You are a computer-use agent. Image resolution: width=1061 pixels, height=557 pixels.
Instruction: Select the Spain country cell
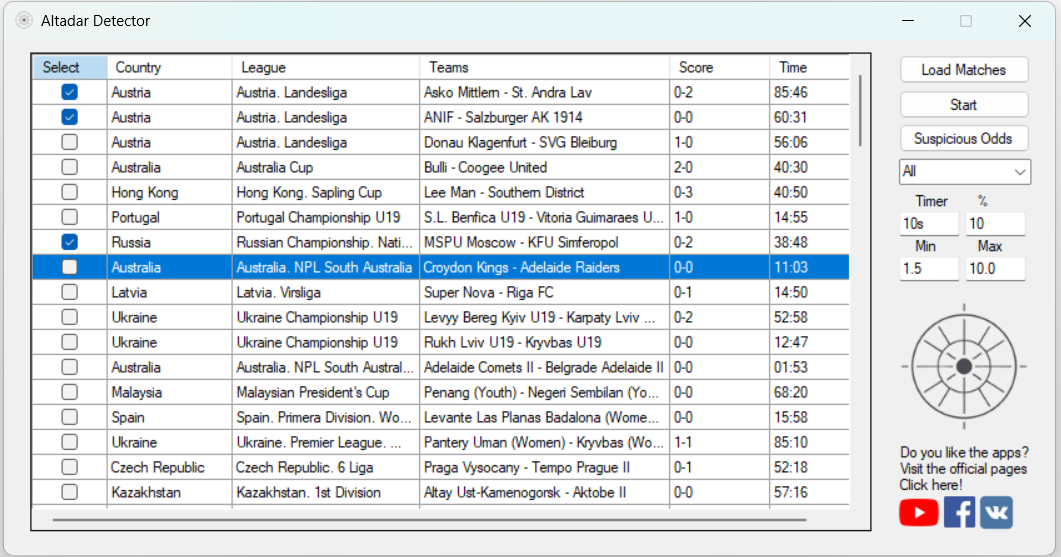tap(169, 418)
